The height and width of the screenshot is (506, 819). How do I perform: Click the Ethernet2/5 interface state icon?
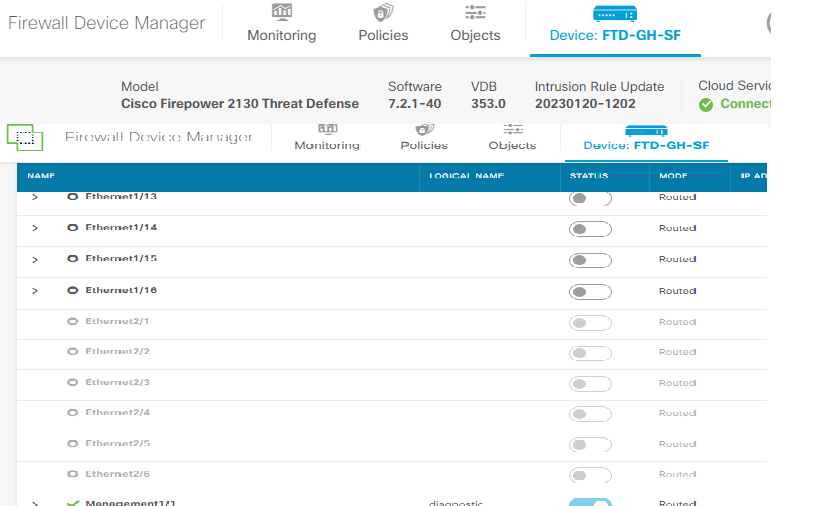coord(73,443)
